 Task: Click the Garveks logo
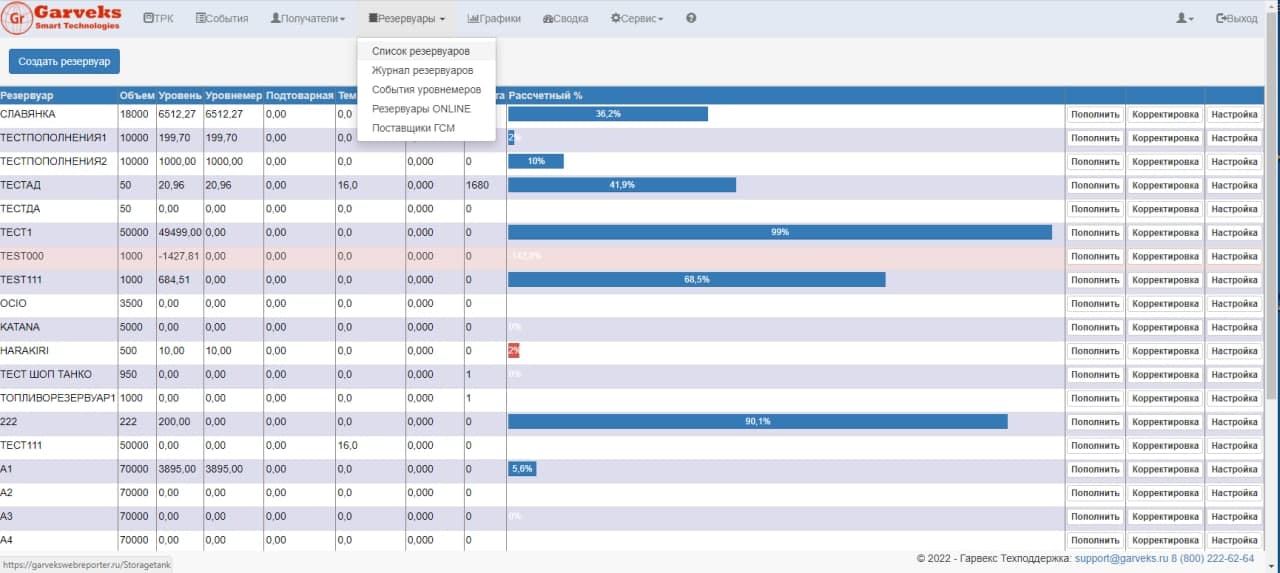(62, 18)
